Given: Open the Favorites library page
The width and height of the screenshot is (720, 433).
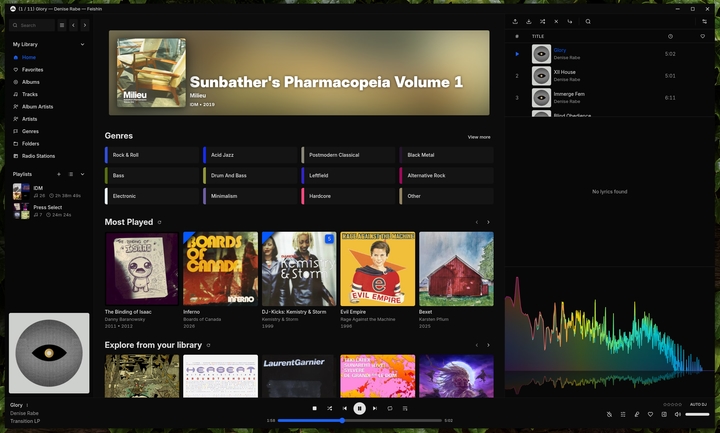Looking at the screenshot, I should (28, 70).
